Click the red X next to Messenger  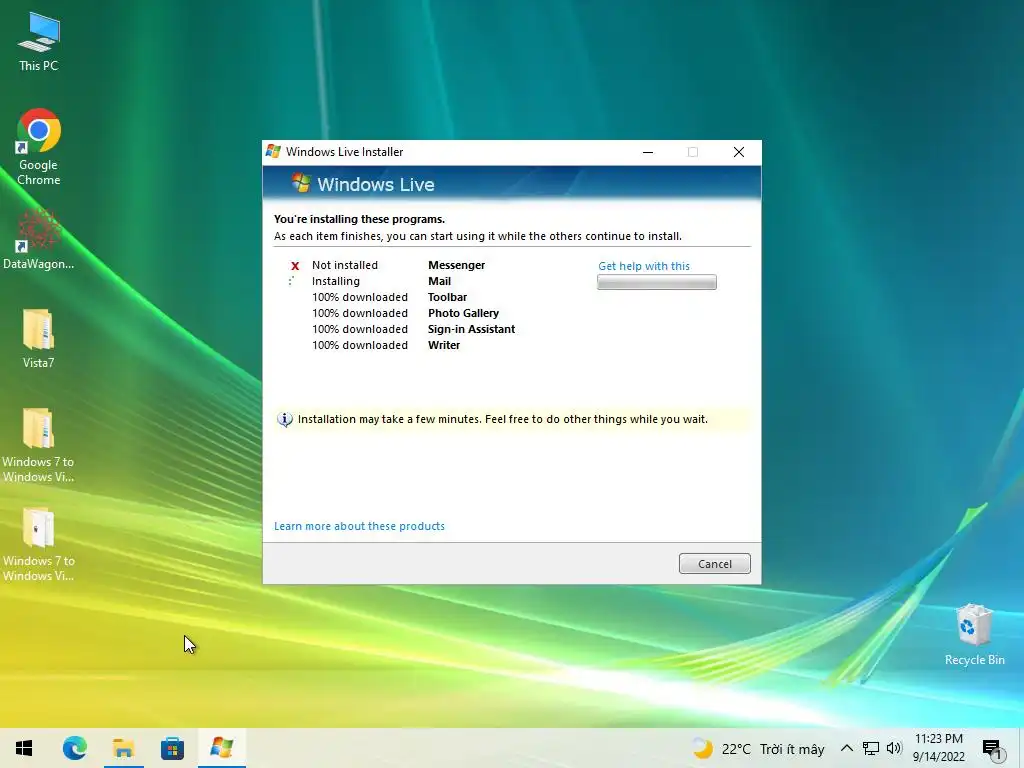pyautogui.click(x=295, y=266)
